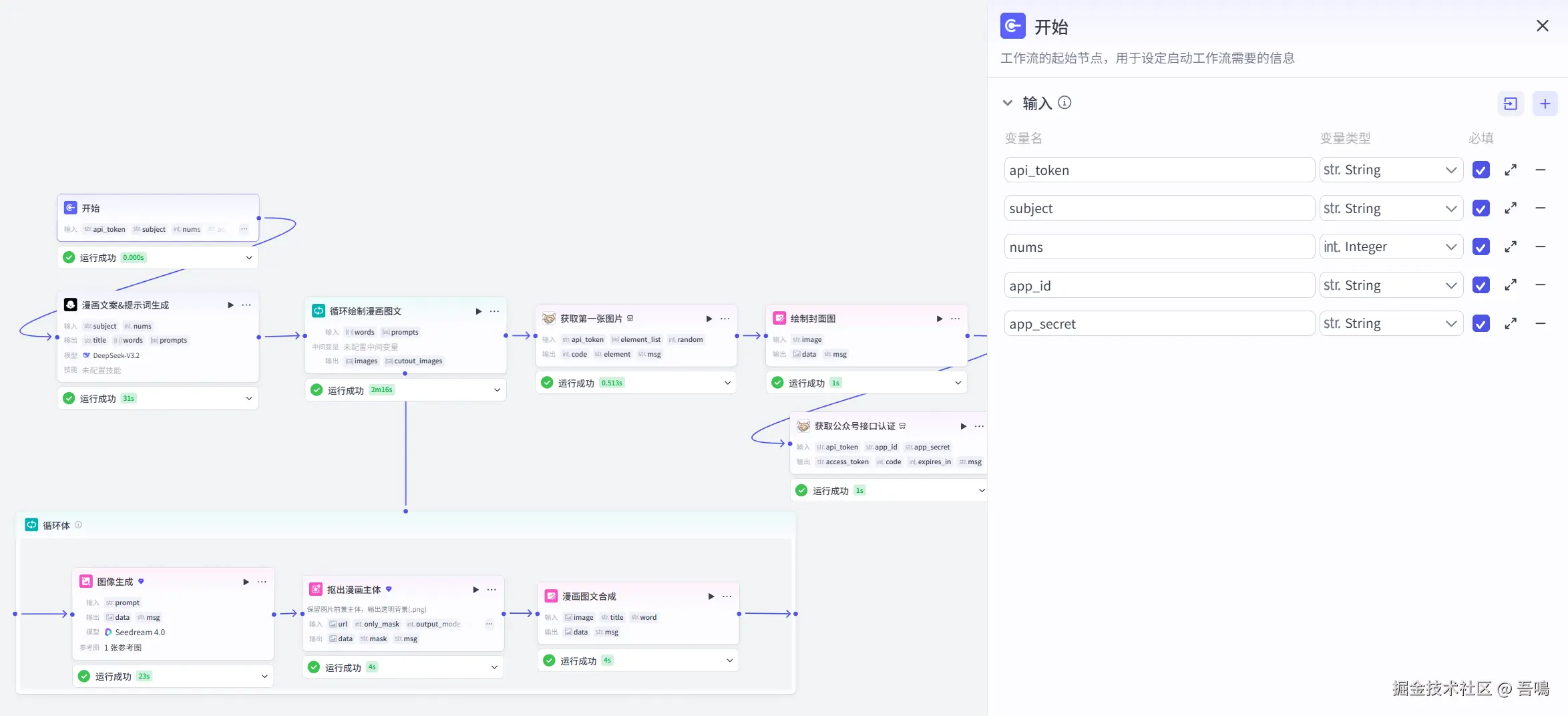The image size is (1568, 716).
Task: Open the 漫画图文合成 node options menu
Action: coord(727,596)
